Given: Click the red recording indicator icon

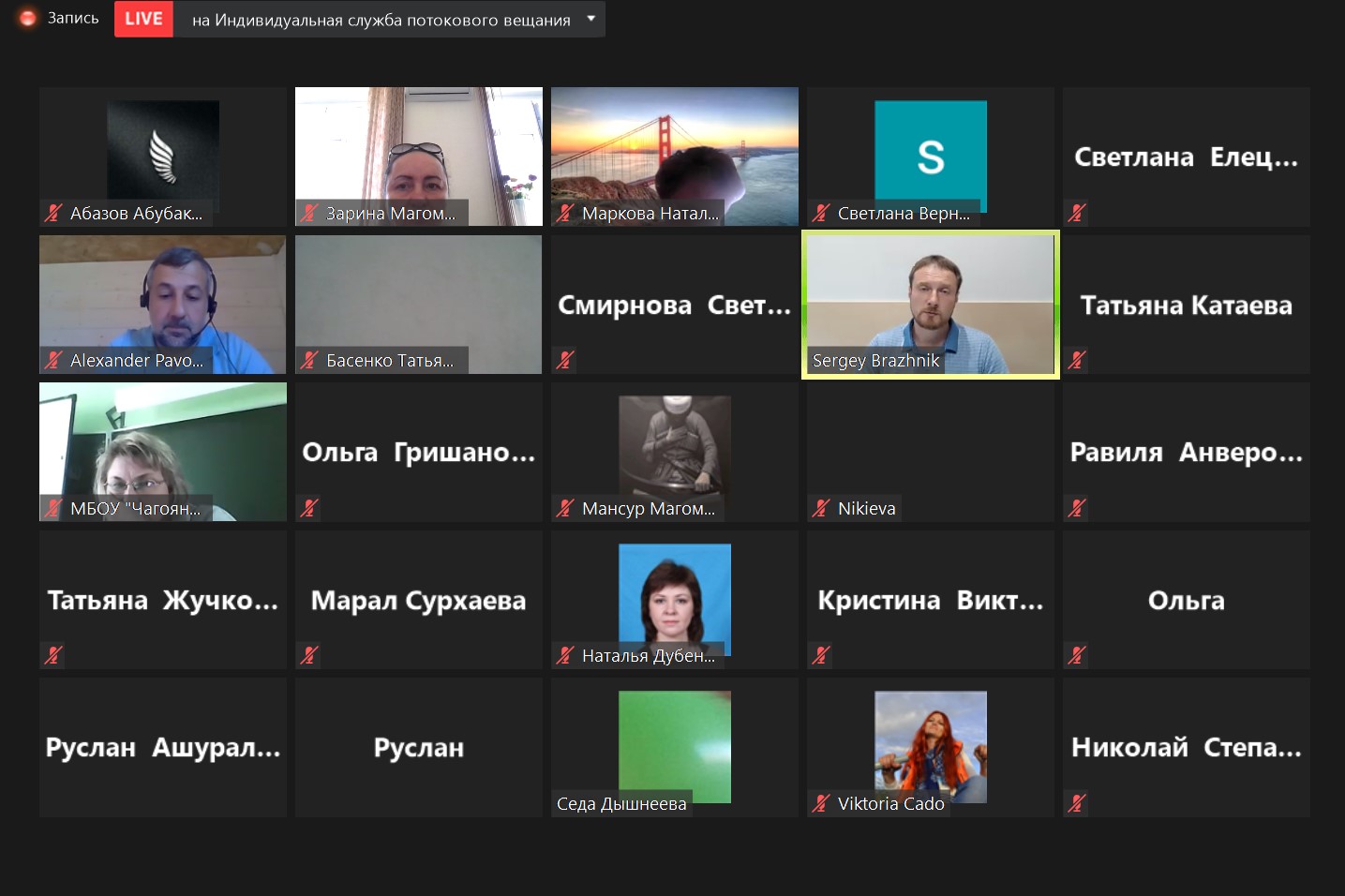Looking at the screenshot, I should click(x=28, y=19).
